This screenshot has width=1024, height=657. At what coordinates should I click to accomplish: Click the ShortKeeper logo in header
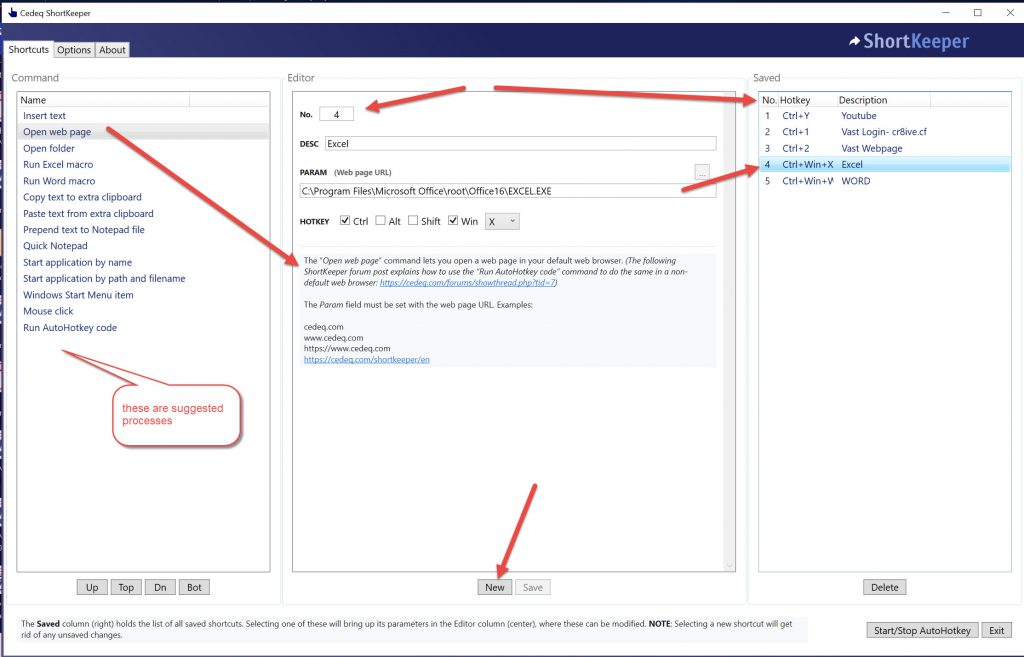coord(908,42)
